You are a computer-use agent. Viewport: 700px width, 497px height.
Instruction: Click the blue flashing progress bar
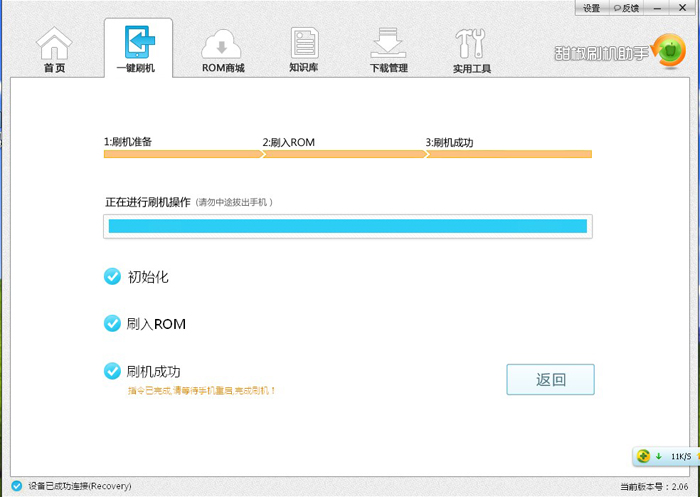[x=348, y=226]
